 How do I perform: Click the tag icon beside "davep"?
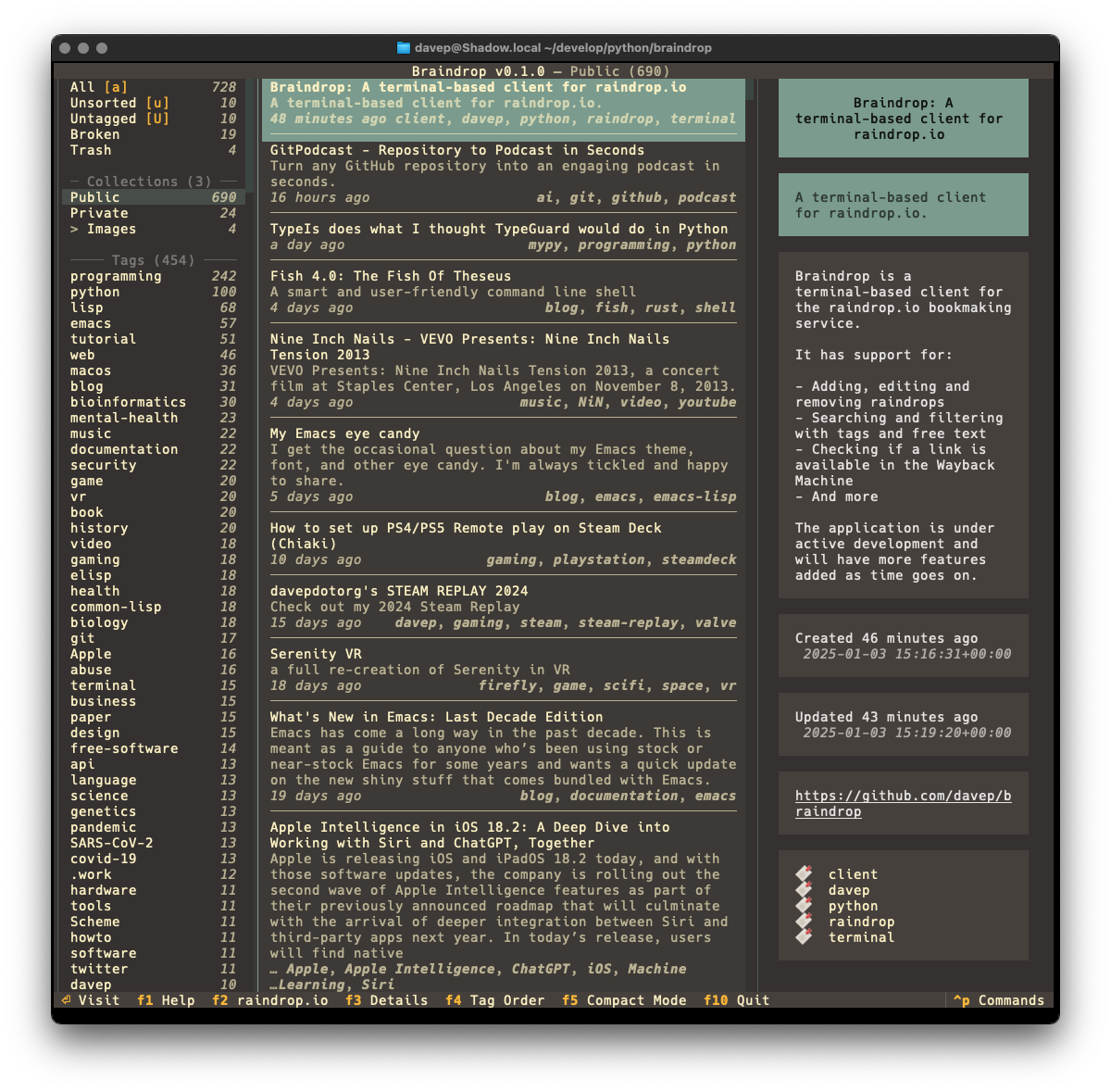point(802,889)
